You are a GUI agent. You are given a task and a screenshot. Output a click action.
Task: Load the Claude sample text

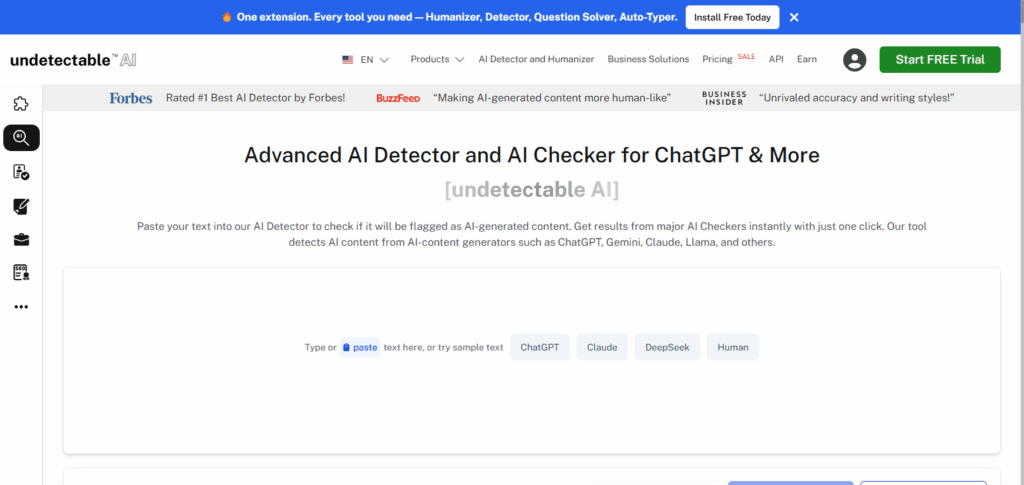tap(601, 347)
